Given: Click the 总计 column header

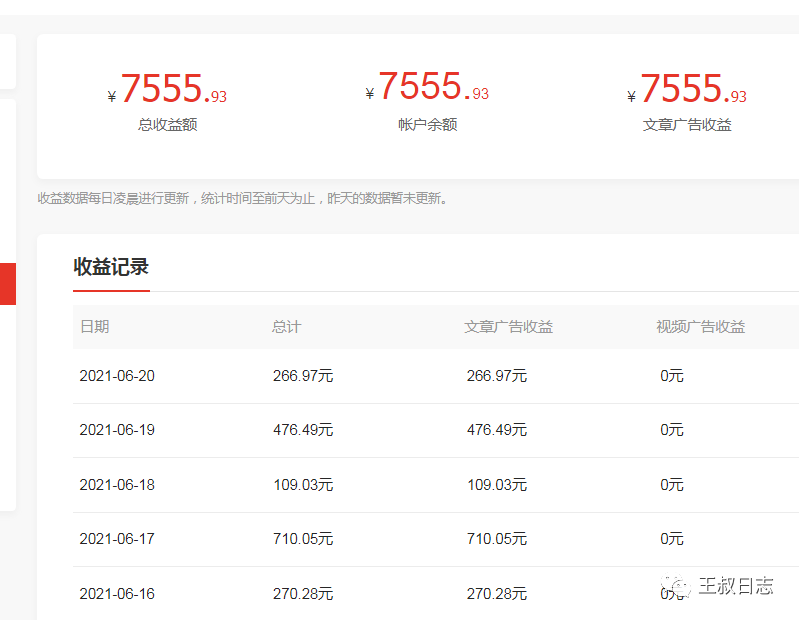Looking at the screenshot, I should 286,327.
